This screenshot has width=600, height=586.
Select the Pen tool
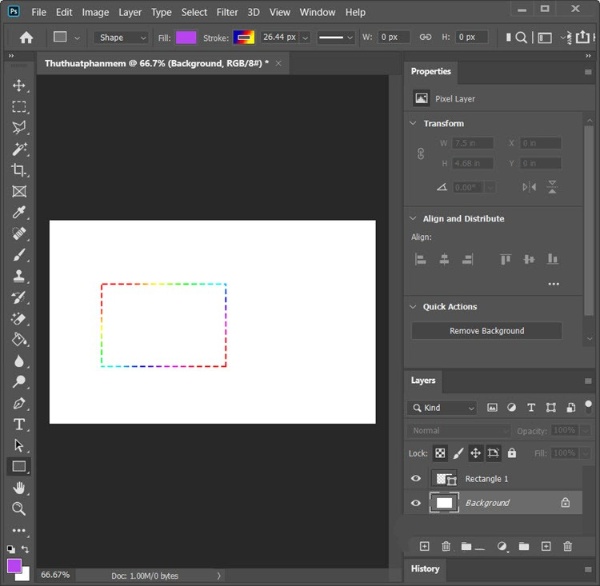(x=19, y=403)
